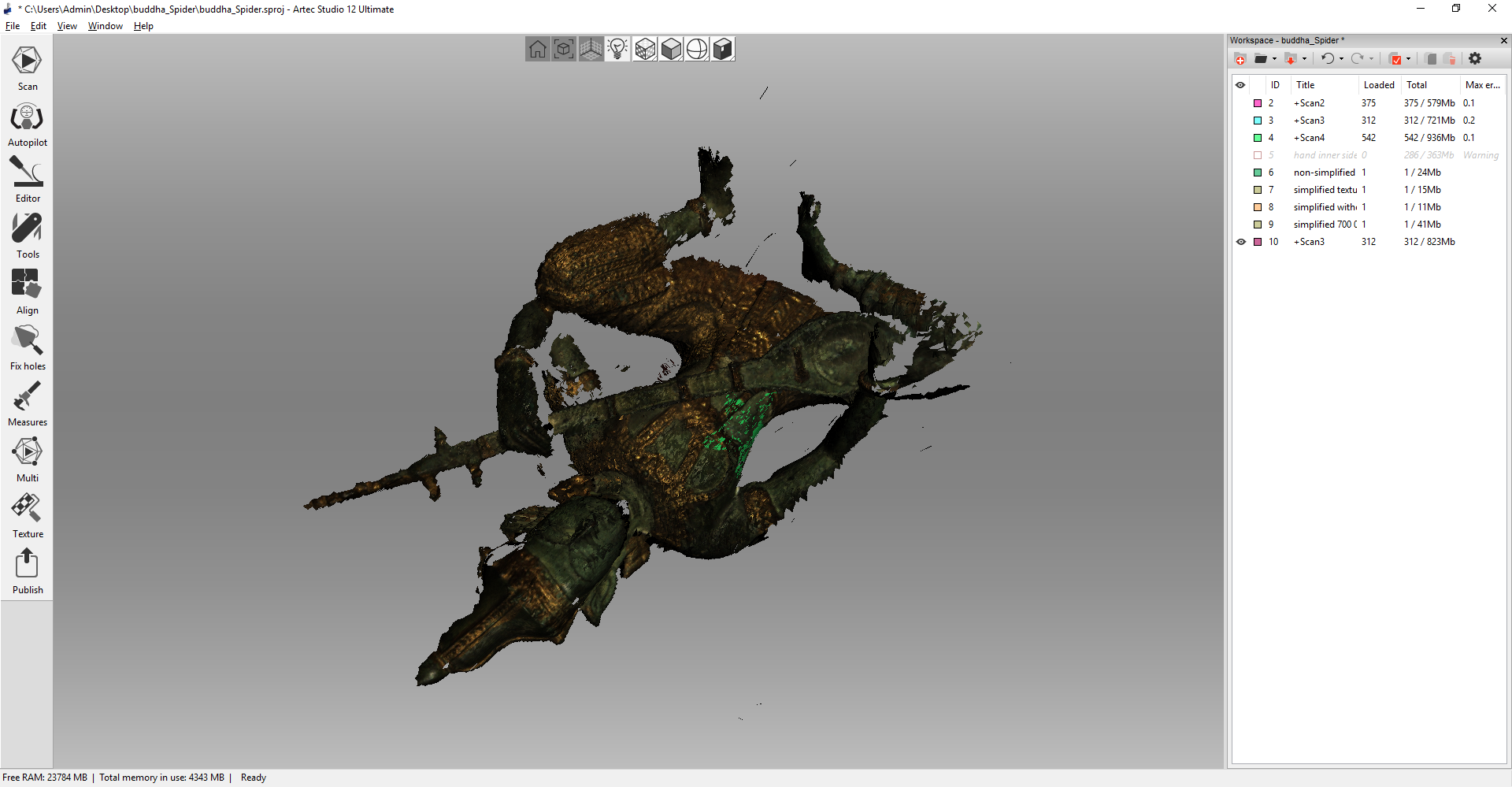1512x787 pixels.
Task: Toggle the 3D grid display
Action: click(591, 50)
